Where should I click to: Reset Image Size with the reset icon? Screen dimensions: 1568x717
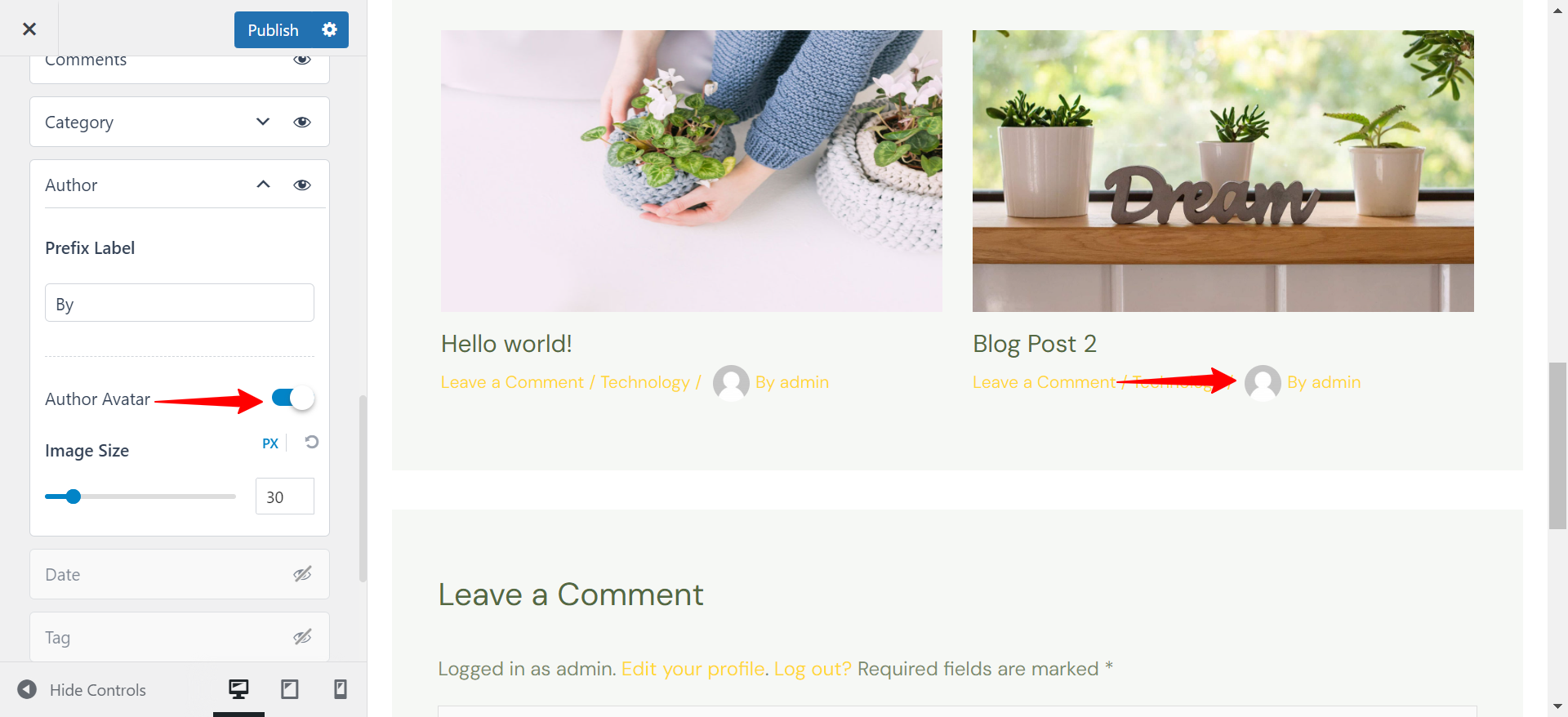pos(312,443)
